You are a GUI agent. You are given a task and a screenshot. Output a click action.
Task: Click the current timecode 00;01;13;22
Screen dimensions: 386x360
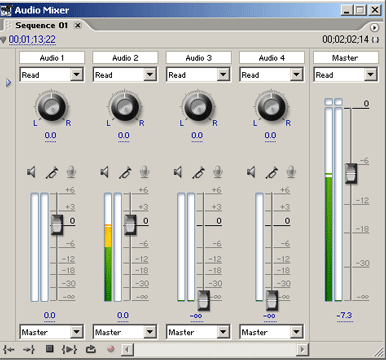32,40
